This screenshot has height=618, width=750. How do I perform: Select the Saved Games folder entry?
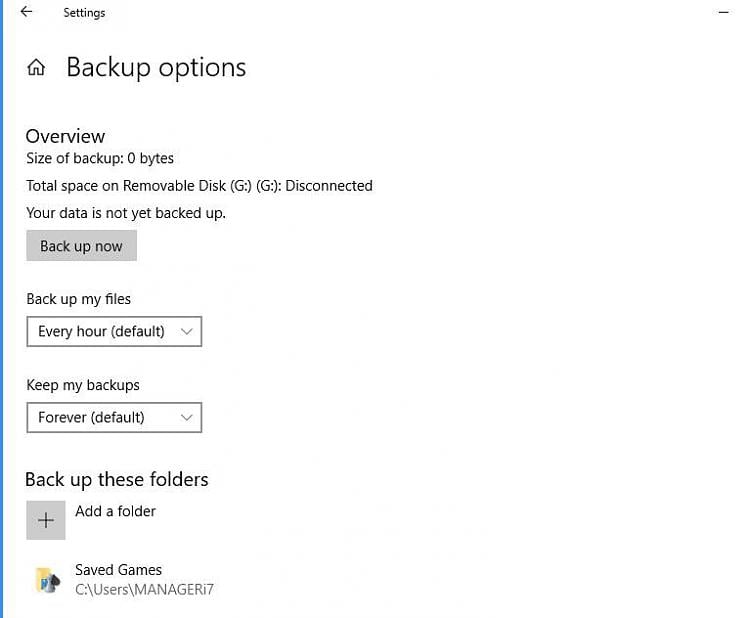pyautogui.click(x=124, y=579)
